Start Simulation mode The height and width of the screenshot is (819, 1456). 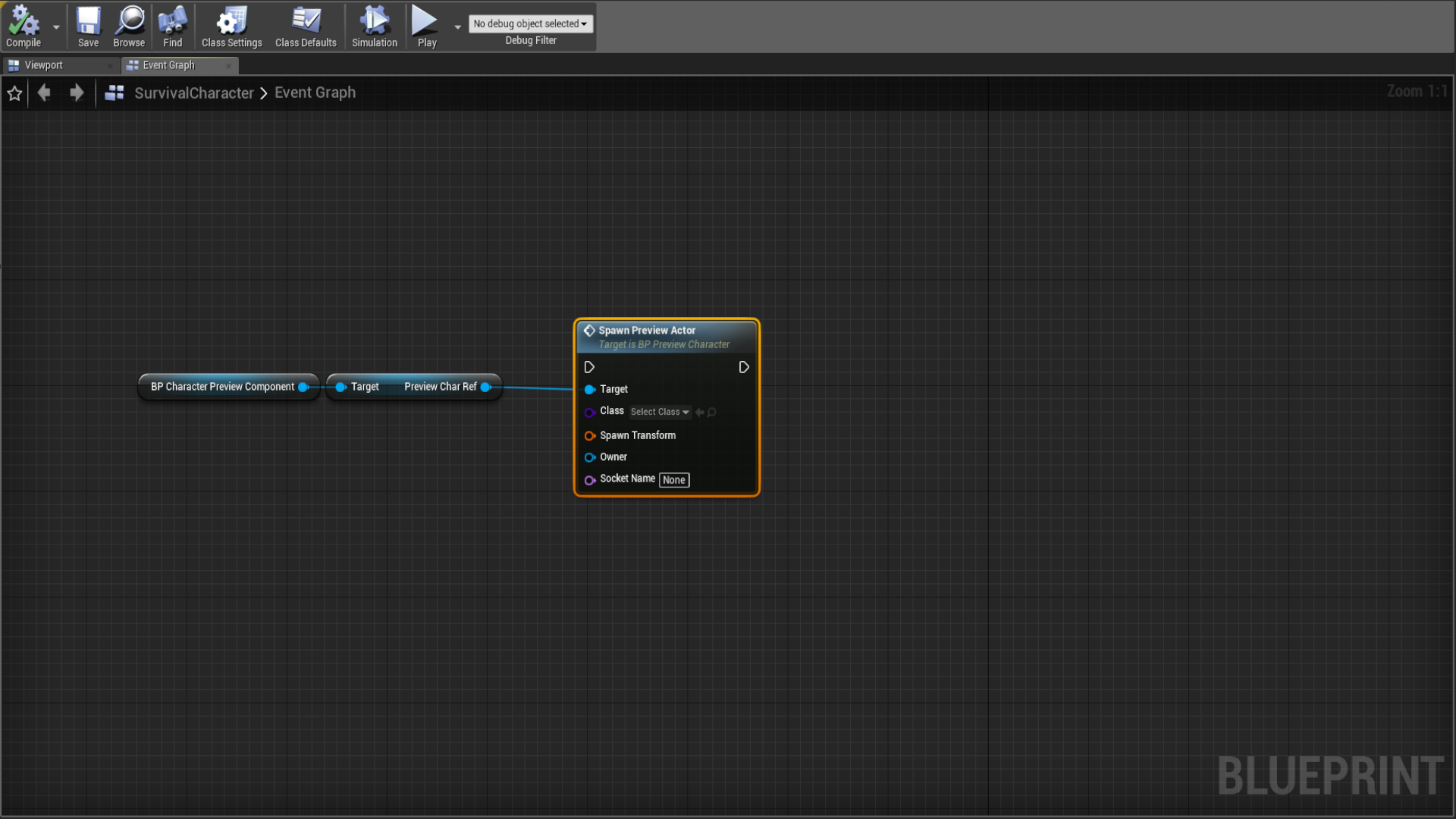(374, 27)
